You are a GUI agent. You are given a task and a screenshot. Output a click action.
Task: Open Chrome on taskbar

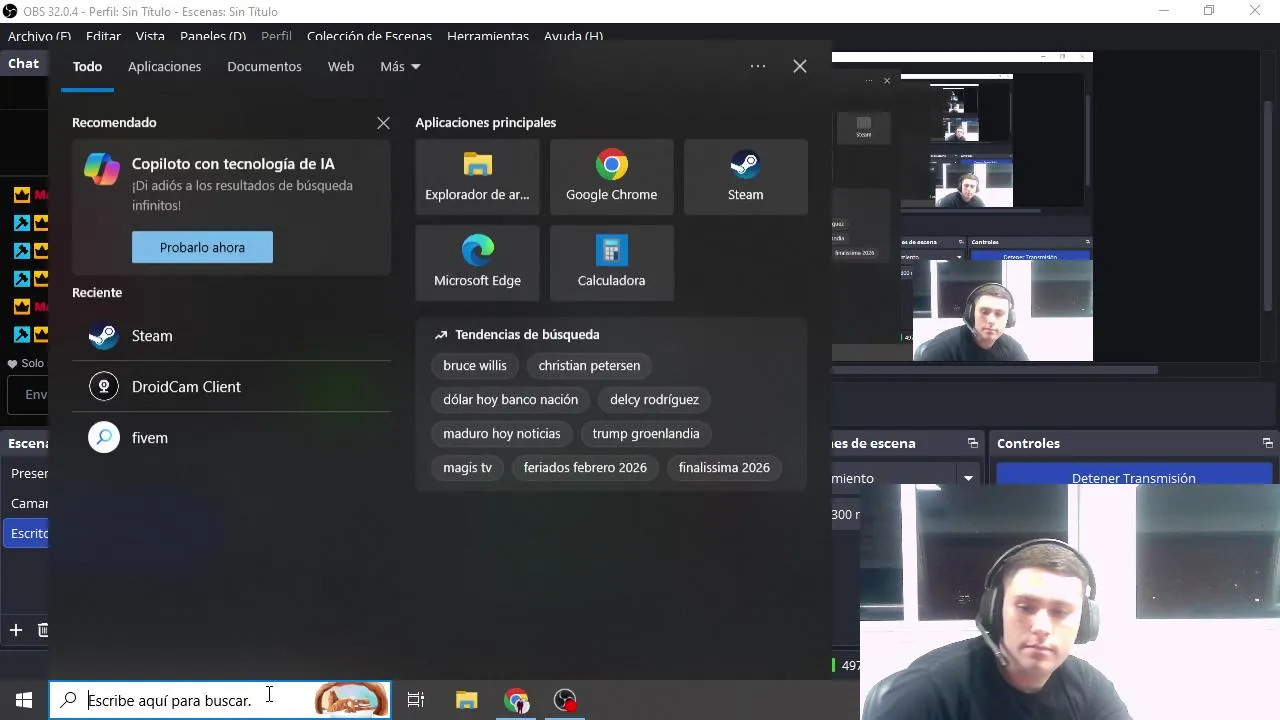click(x=517, y=700)
